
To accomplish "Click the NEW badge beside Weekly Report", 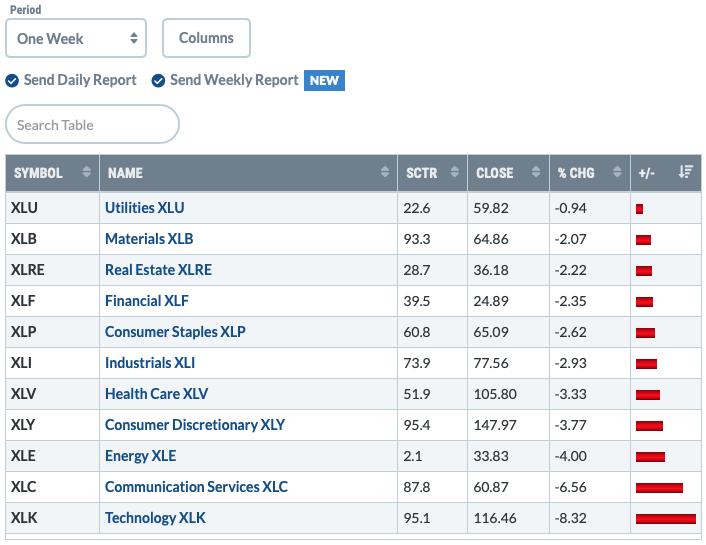I will point(324,80).
